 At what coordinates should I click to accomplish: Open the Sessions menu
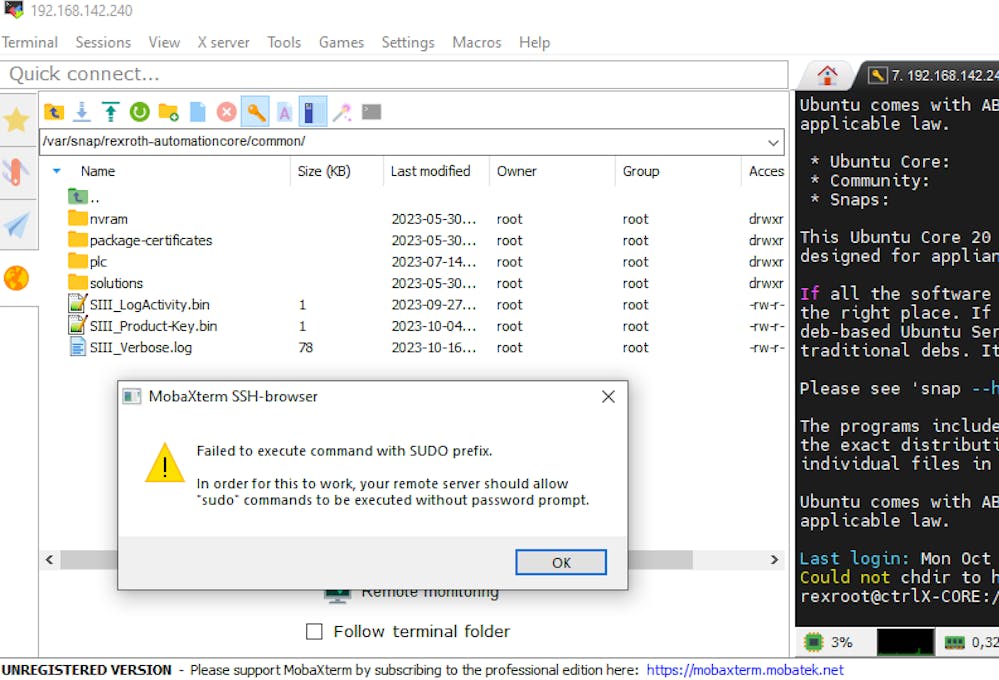(103, 42)
